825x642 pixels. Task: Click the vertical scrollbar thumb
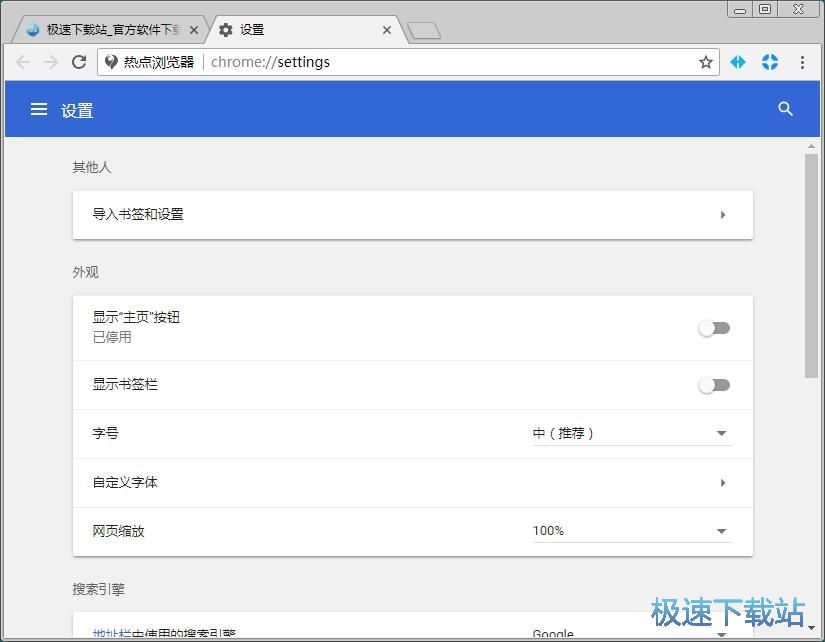point(811,266)
